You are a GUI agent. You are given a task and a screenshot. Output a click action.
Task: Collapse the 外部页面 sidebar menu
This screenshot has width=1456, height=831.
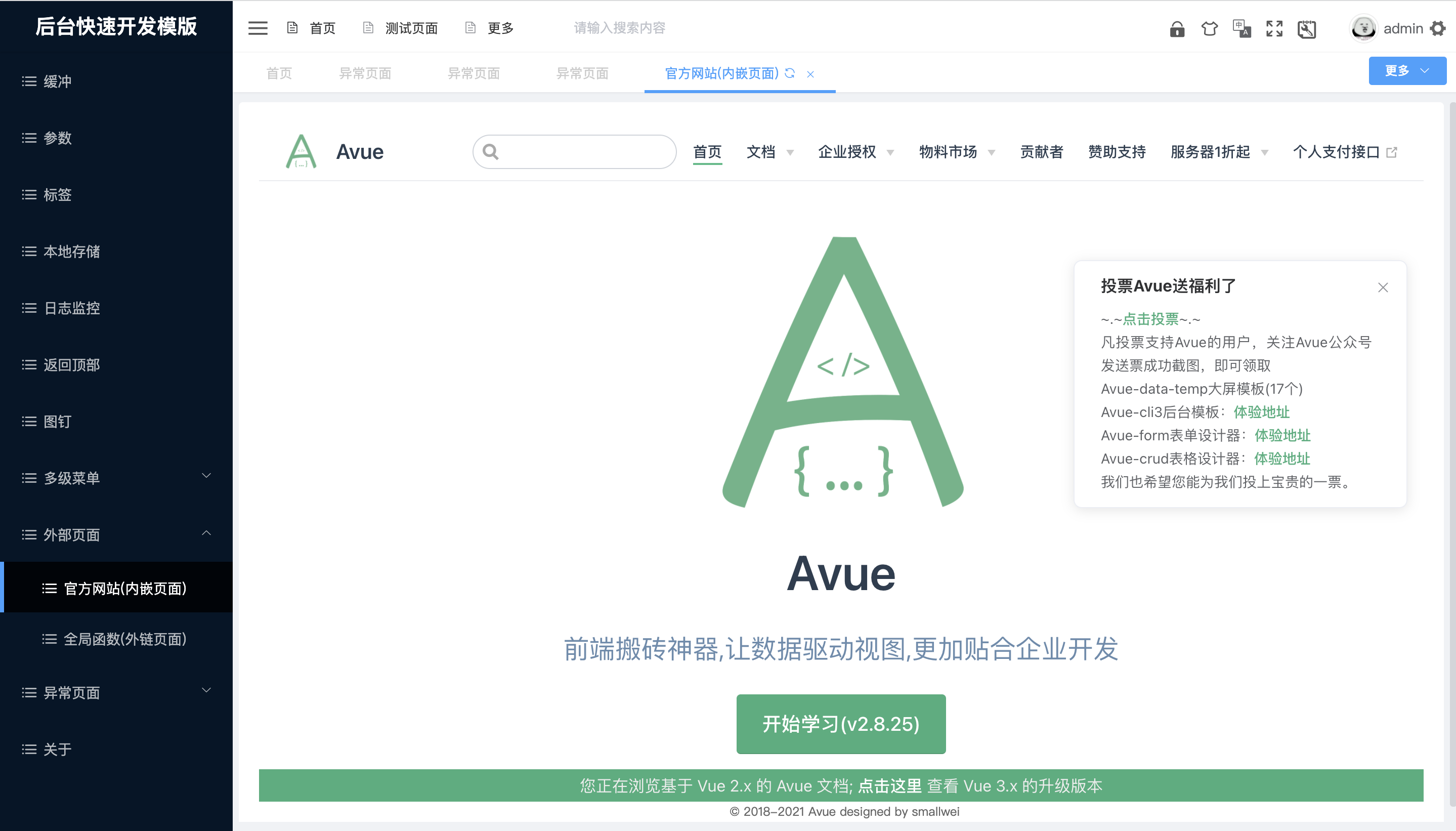point(116,534)
